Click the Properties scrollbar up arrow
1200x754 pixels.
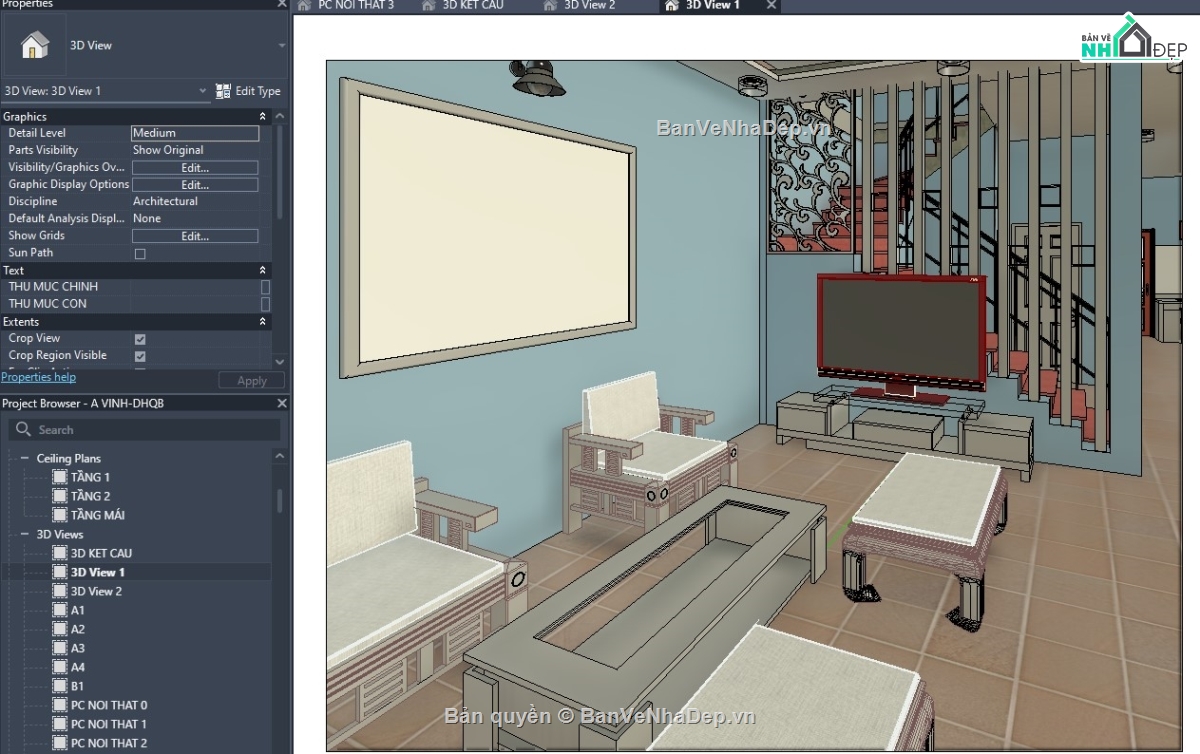pos(279,117)
